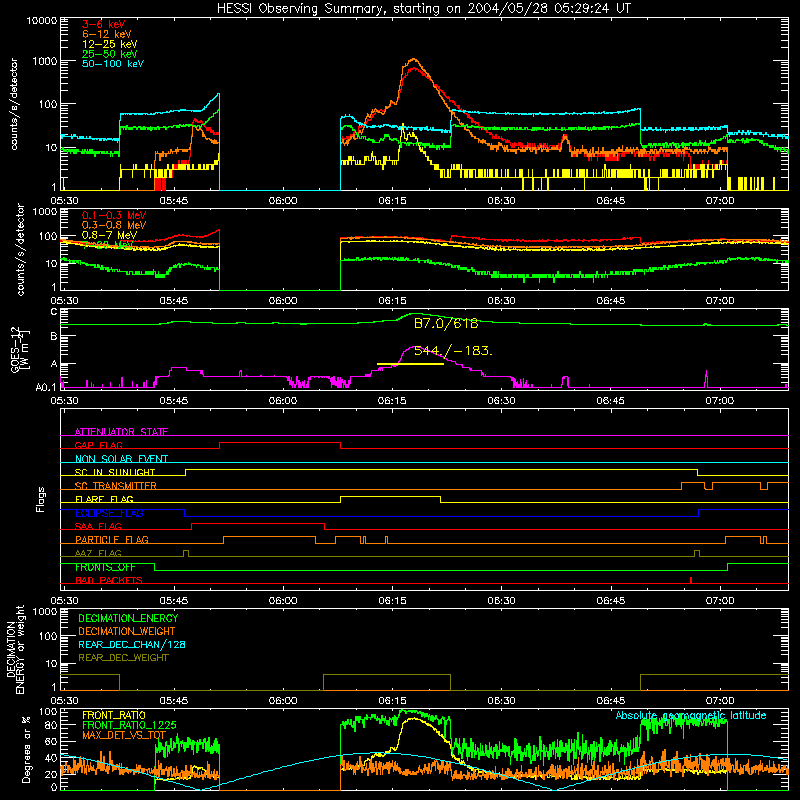Select the BAD_PACKETS flag label

click(109, 580)
